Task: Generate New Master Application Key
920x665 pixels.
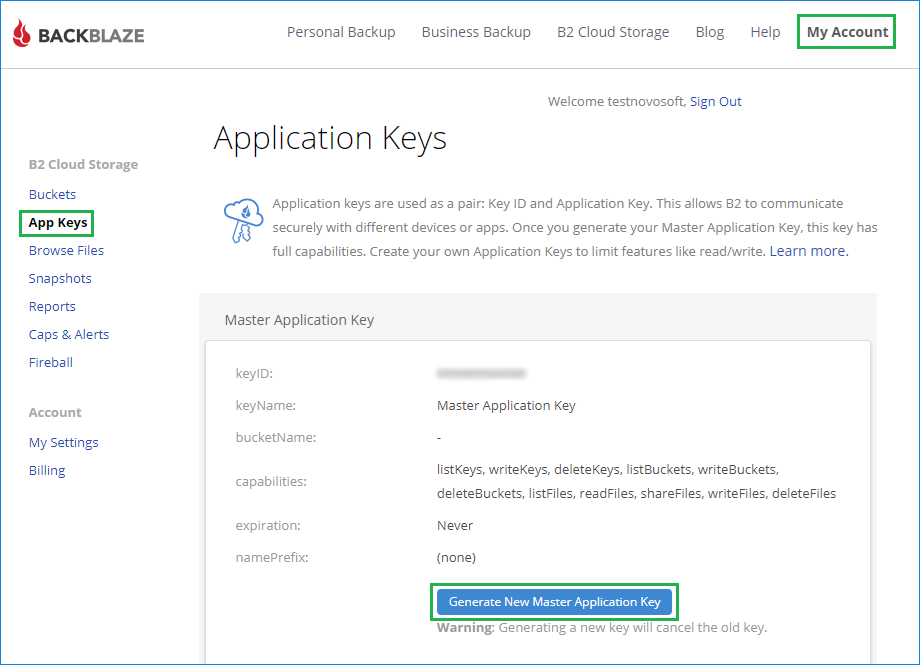Action: [554, 602]
